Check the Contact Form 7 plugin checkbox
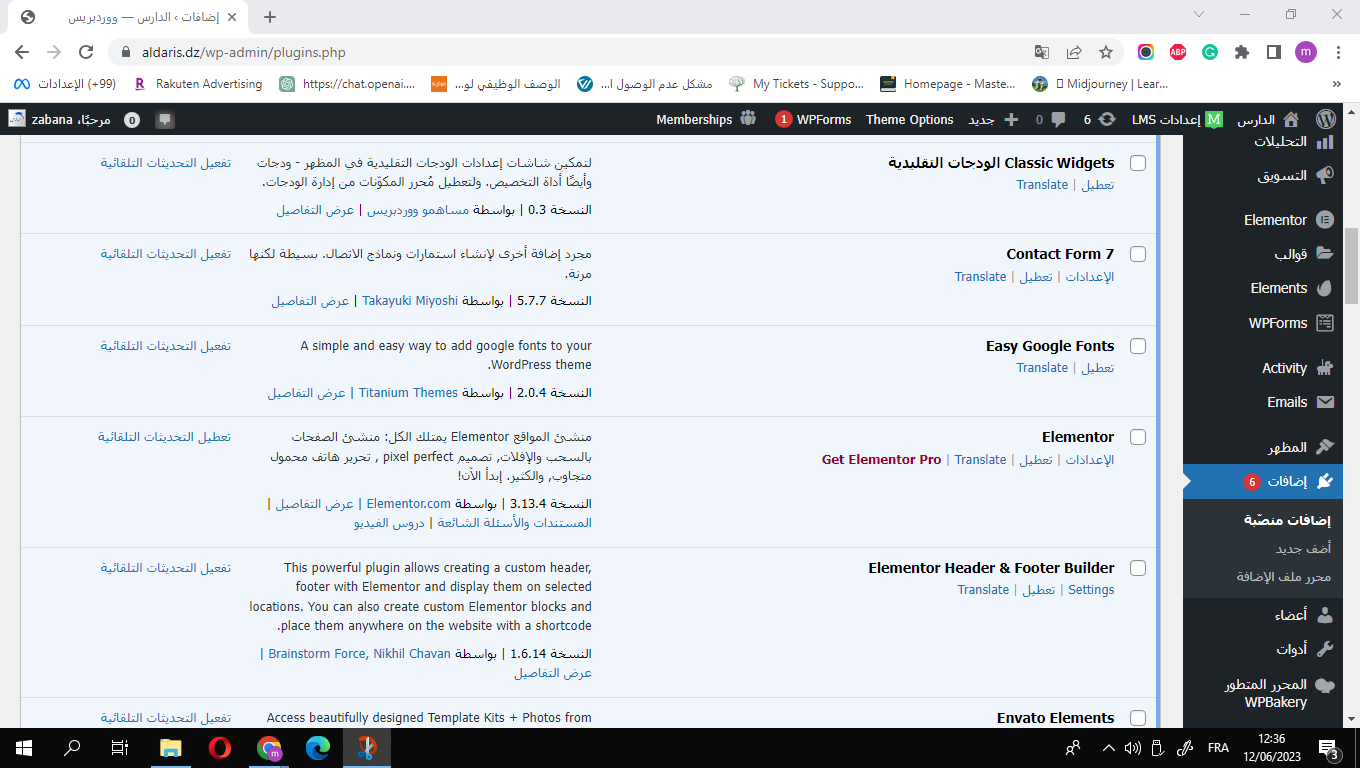The width and height of the screenshot is (1360, 768). click(x=1137, y=254)
